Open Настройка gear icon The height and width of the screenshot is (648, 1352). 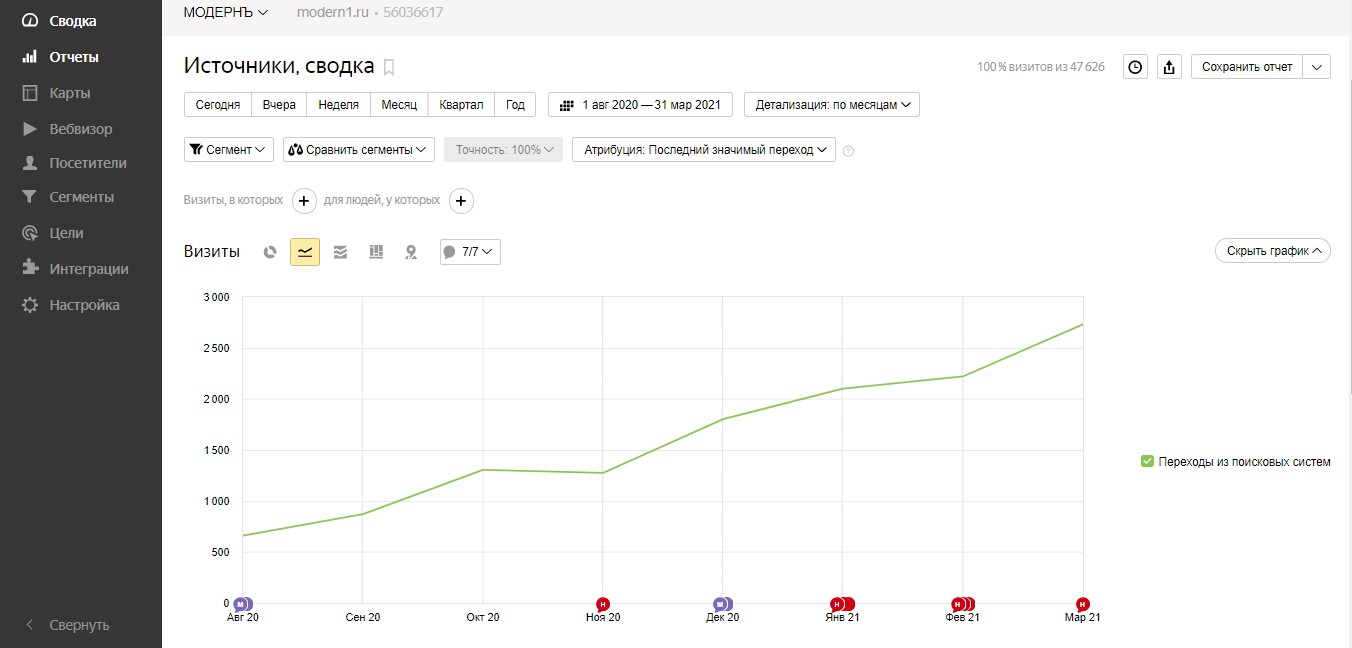click(30, 305)
